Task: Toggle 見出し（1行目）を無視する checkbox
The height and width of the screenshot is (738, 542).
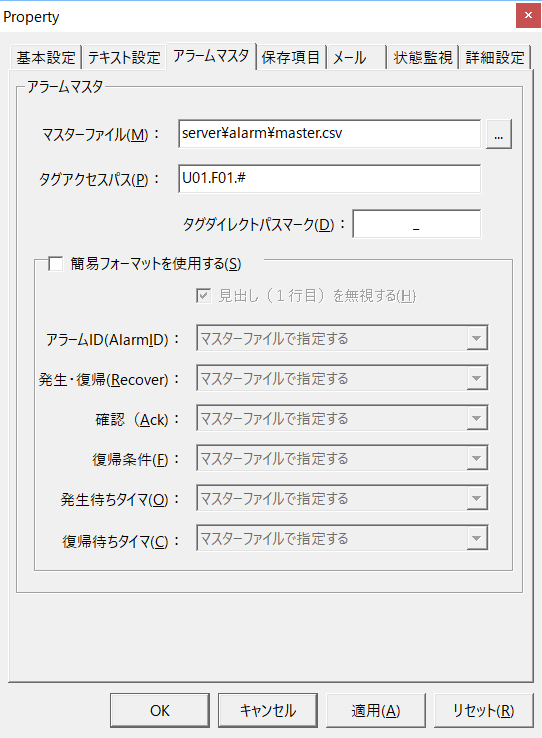Action: pos(203,296)
